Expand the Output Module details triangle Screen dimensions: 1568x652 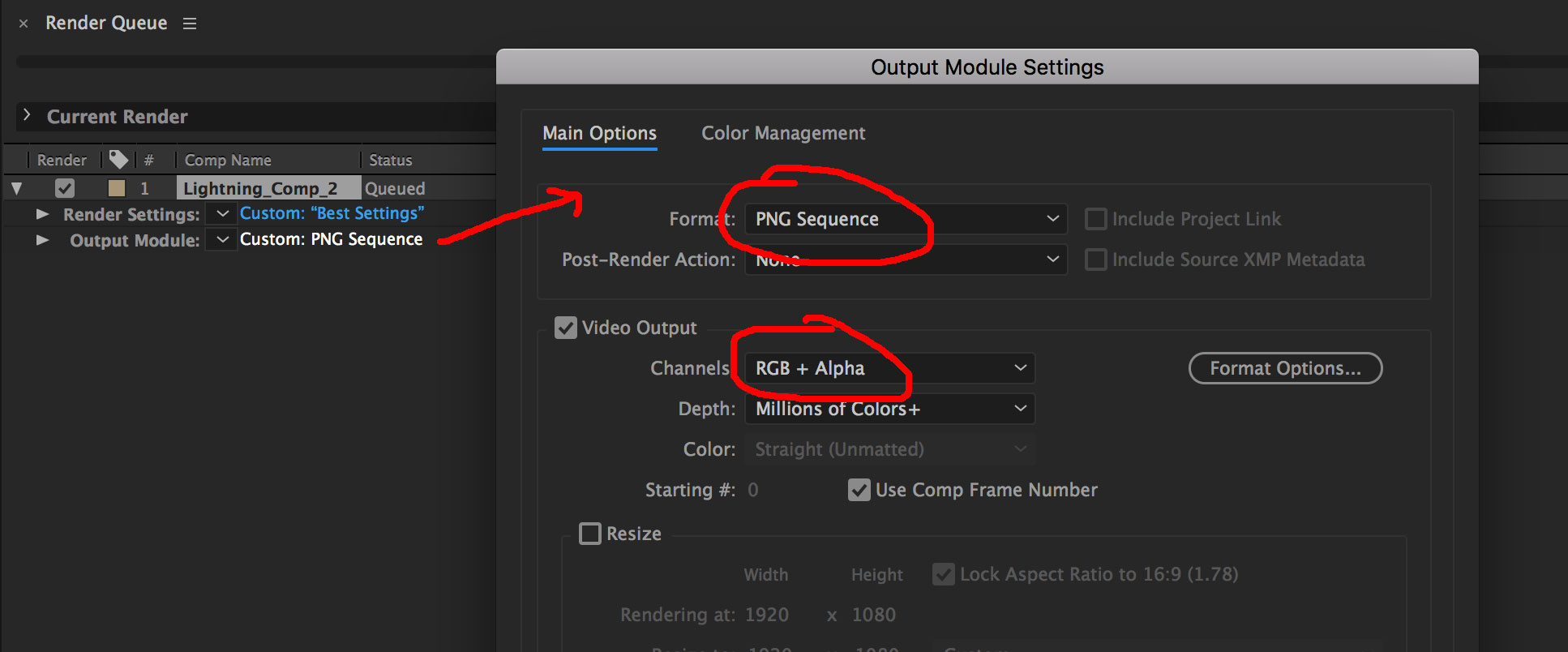point(42,240)
